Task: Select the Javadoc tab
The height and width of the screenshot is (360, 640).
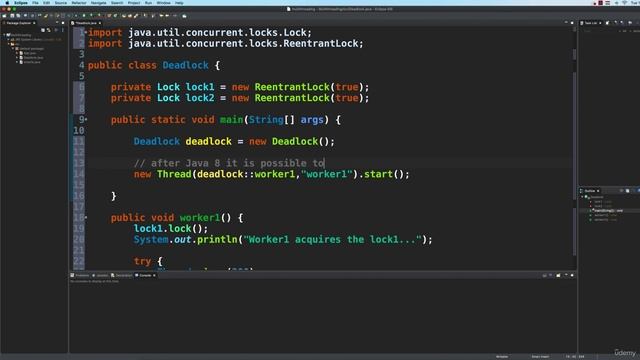Action: point(100,275)
